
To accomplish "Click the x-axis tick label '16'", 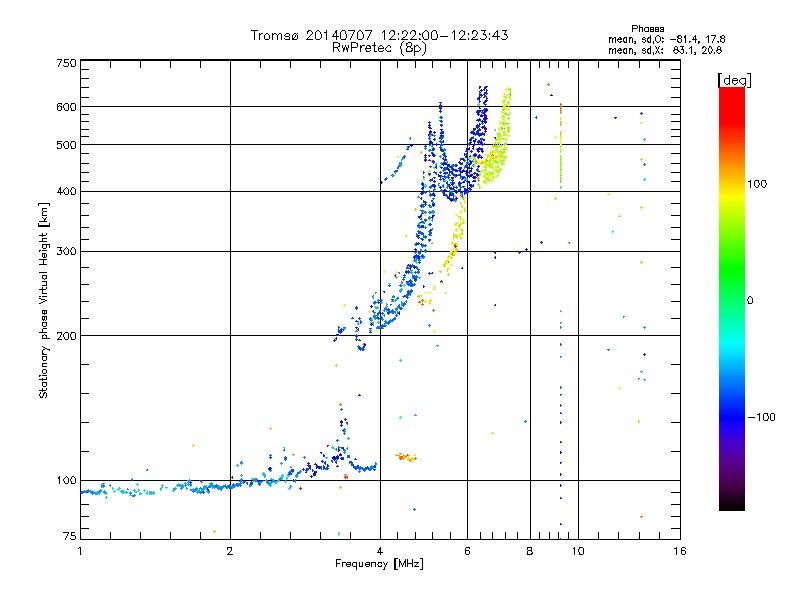I will click(x=680, y=551).
